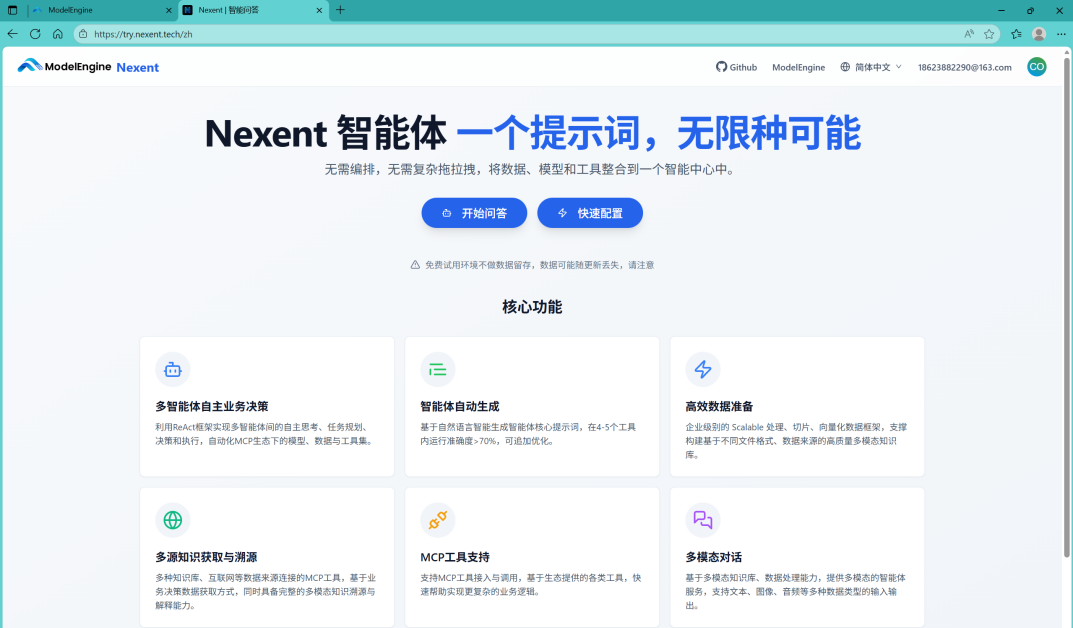1073x628 pixels.
Task: Click the 多模态对话 card title
Action: click(714, 557)
